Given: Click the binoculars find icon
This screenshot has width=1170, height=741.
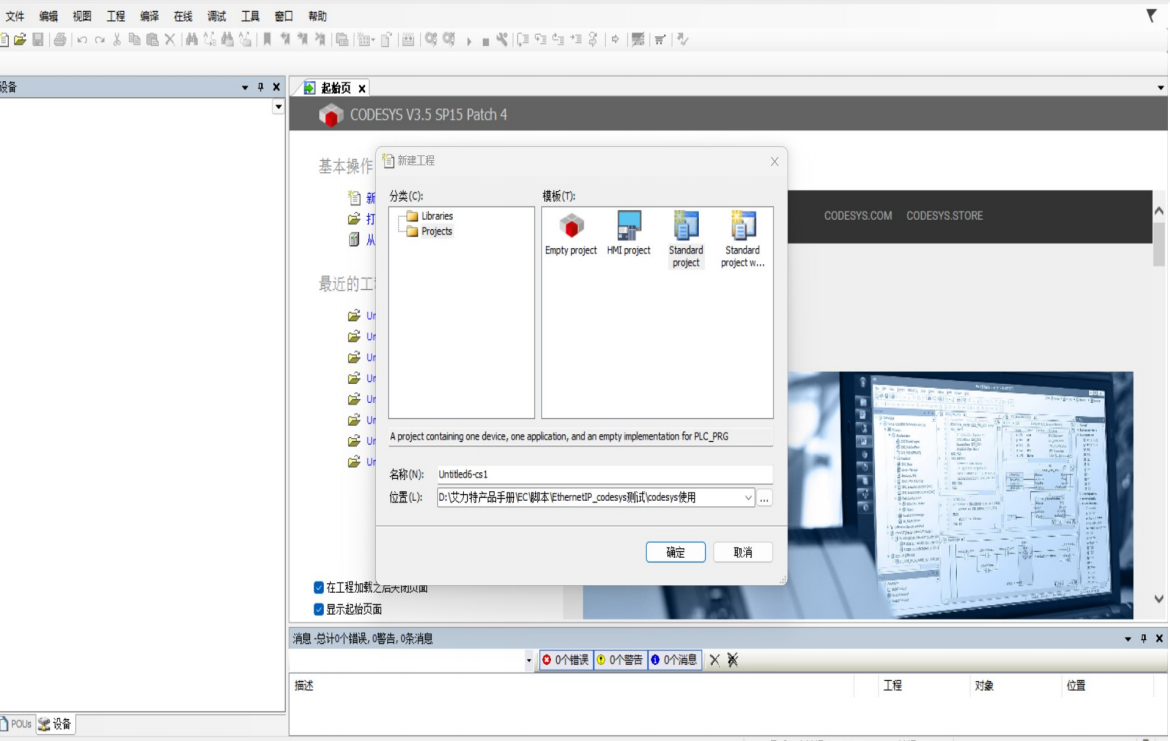Looking at the screenshot, I should click(191, 40).
